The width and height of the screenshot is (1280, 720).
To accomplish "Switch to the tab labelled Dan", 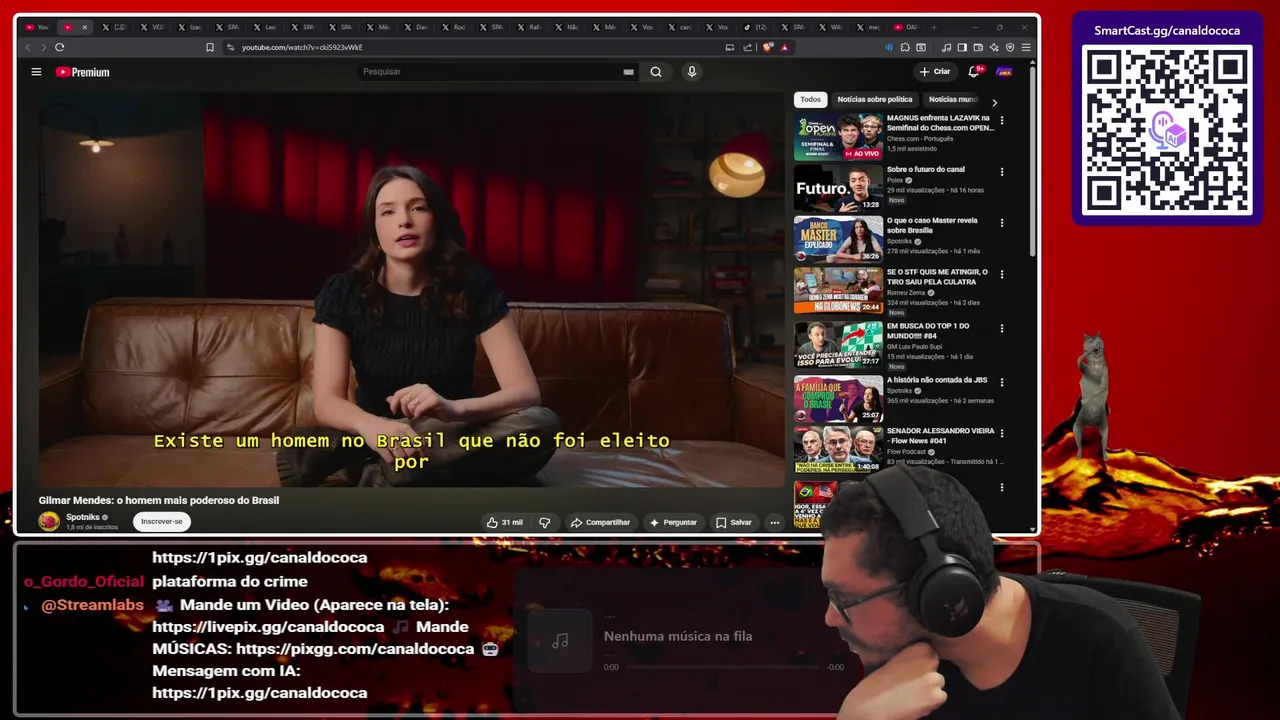I will (x=416, y=27).
